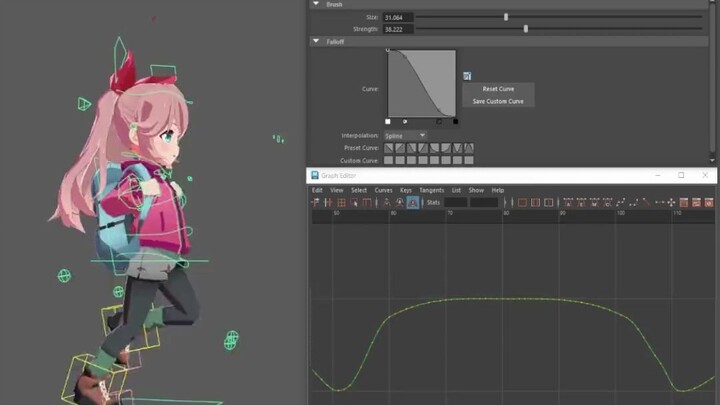720x405 pixels.
Task: Click the Reset Curve button
Action: click(x=498, y=89)
